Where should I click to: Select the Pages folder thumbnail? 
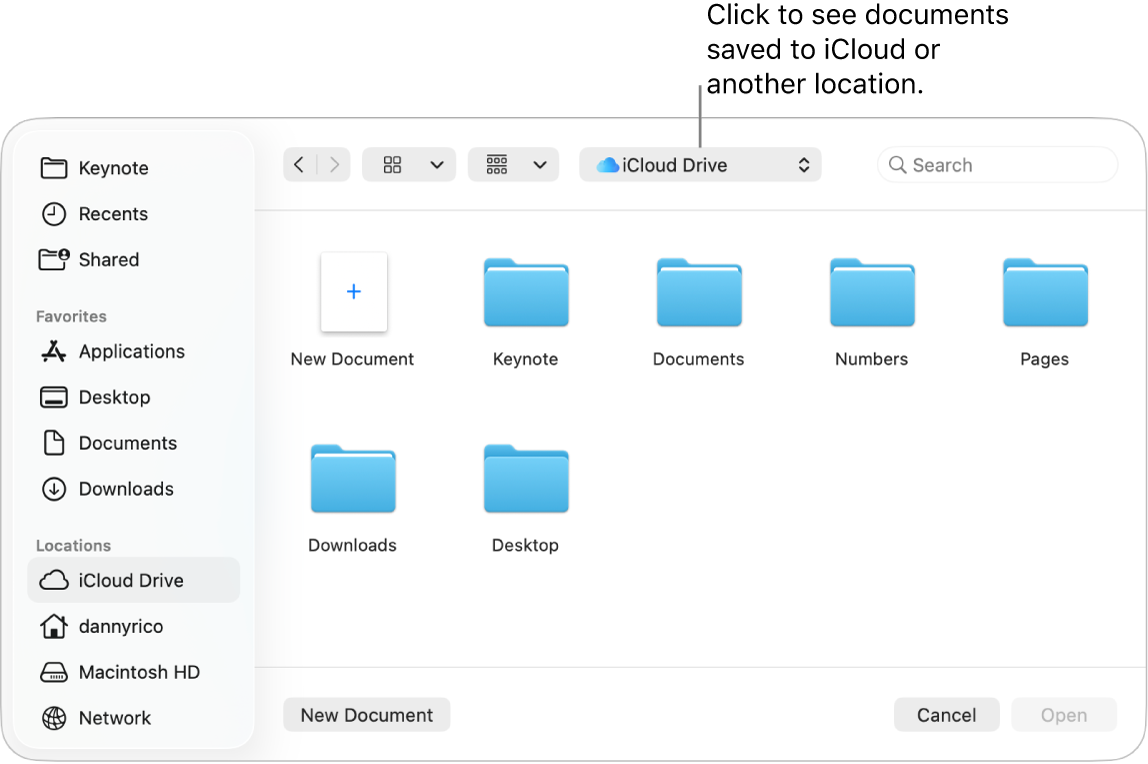click(x=1044, y=293)
